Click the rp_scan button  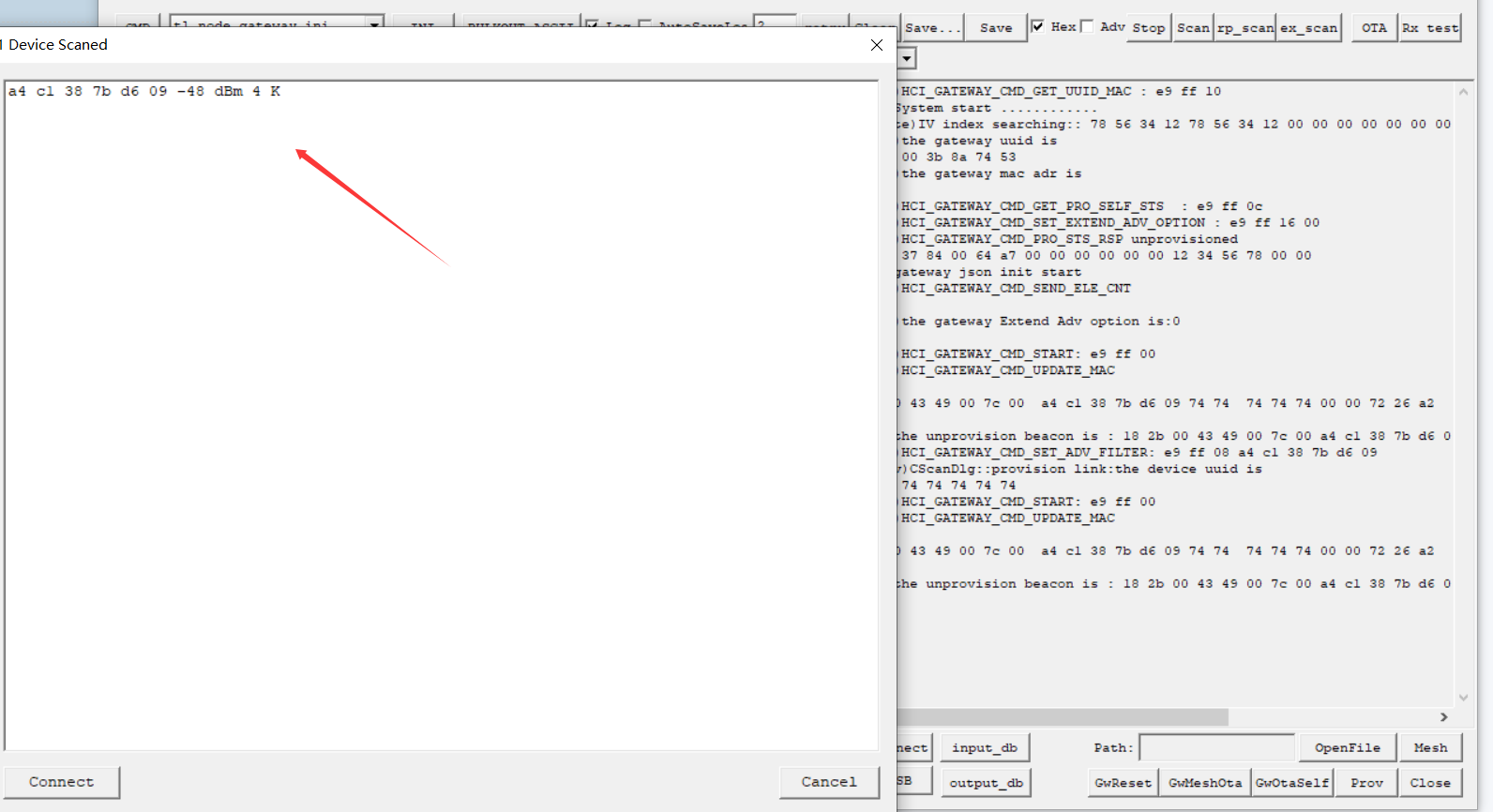[x=1245, y=28]
